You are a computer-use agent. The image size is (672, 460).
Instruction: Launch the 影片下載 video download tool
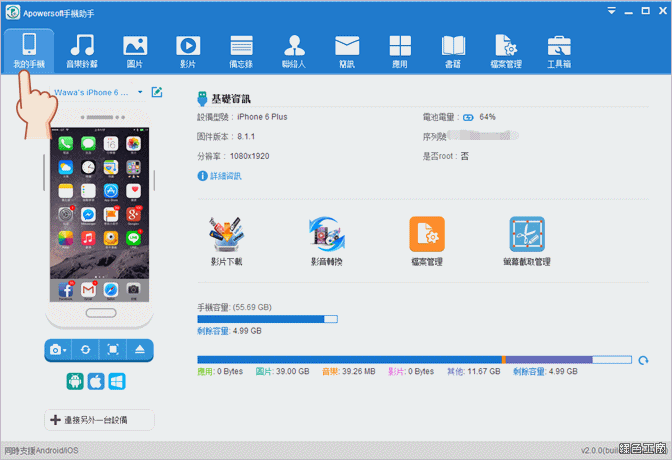(x=226, y=241)
